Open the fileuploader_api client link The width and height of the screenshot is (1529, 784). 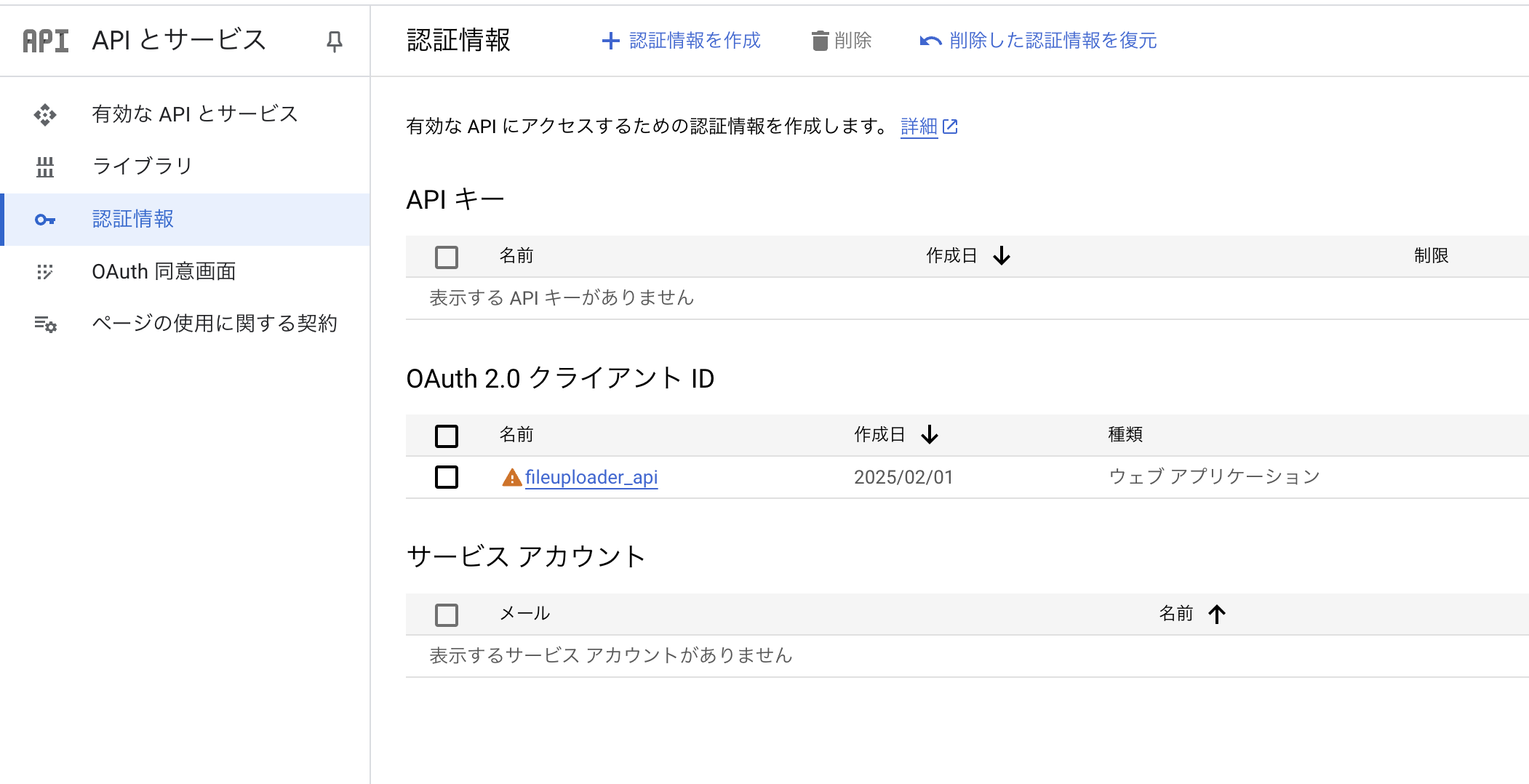(591, 477)
